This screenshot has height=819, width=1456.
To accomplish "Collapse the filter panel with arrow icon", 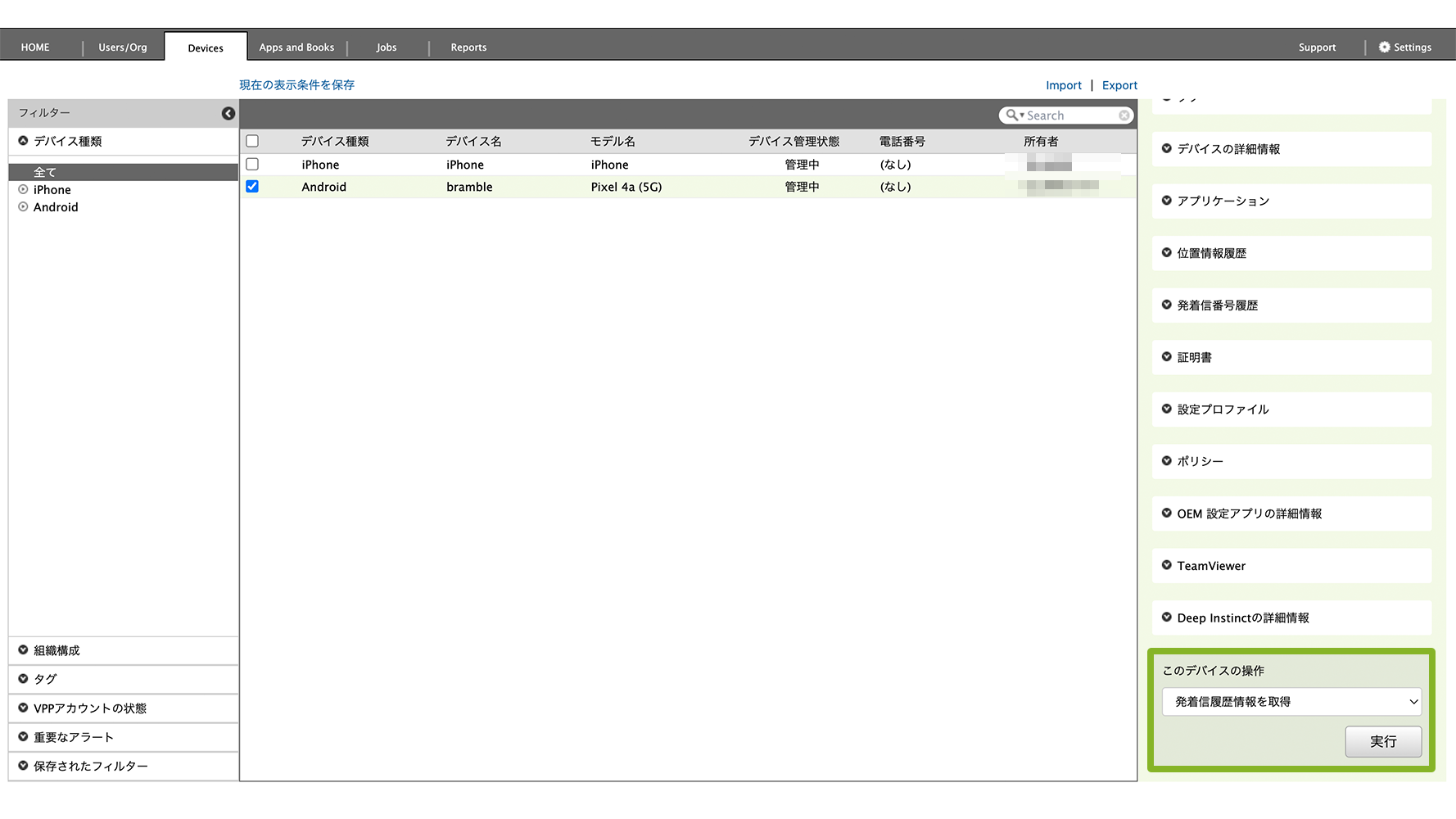I will click(x=228, y=114).
